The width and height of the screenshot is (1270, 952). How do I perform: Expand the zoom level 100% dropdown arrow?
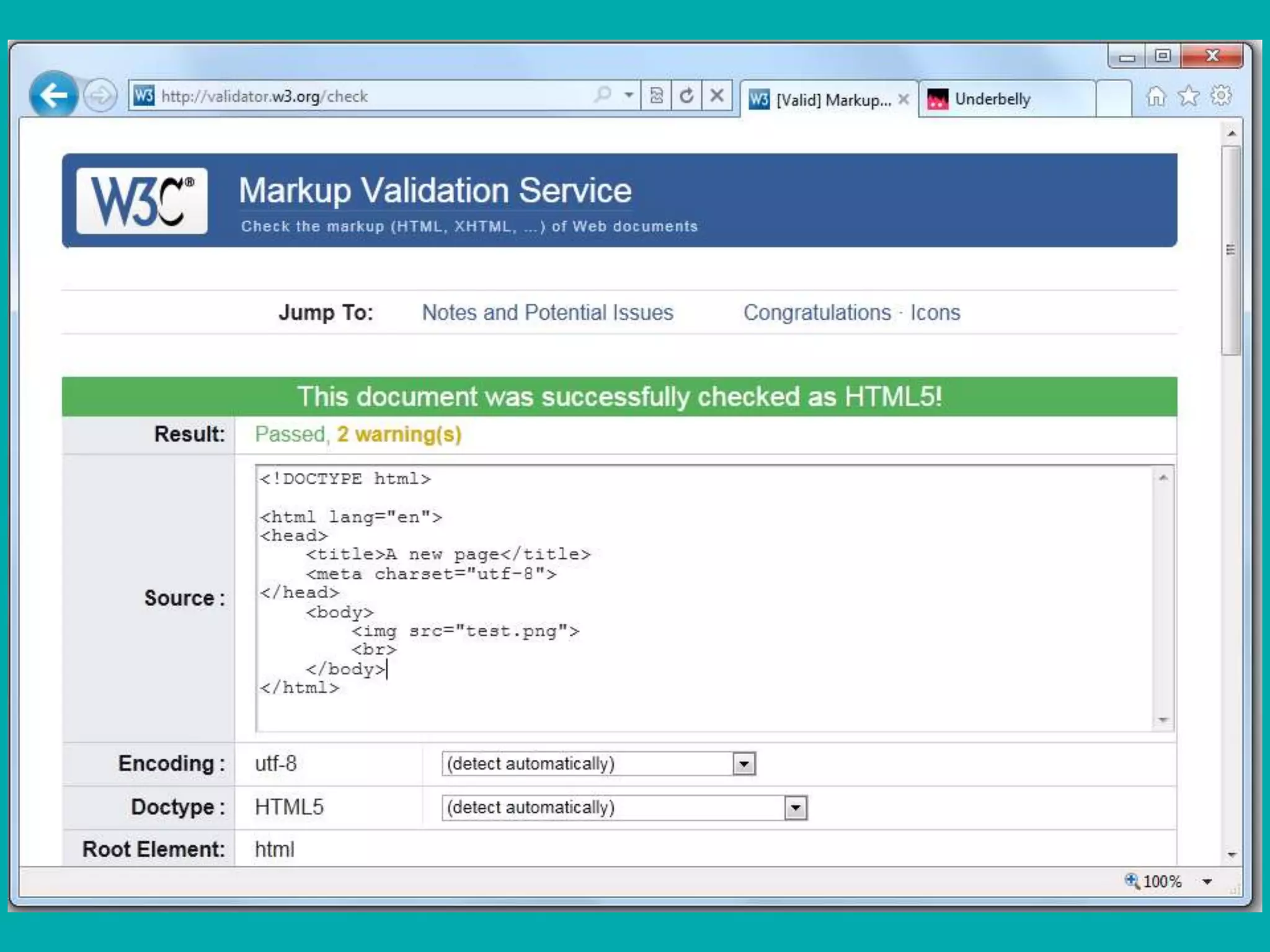click(1207, 881)
